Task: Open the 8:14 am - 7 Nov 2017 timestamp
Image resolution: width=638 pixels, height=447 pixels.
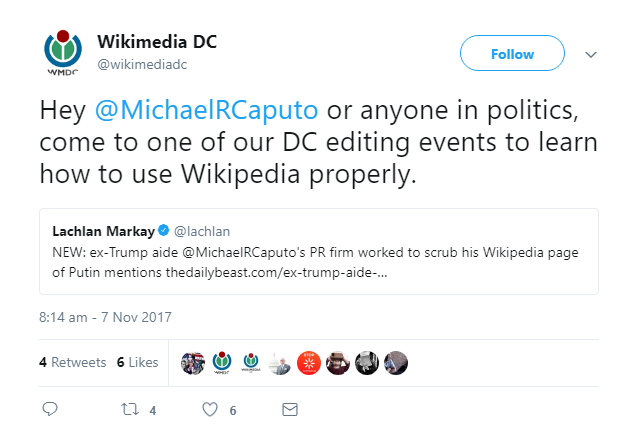Action: click(106, 317)
